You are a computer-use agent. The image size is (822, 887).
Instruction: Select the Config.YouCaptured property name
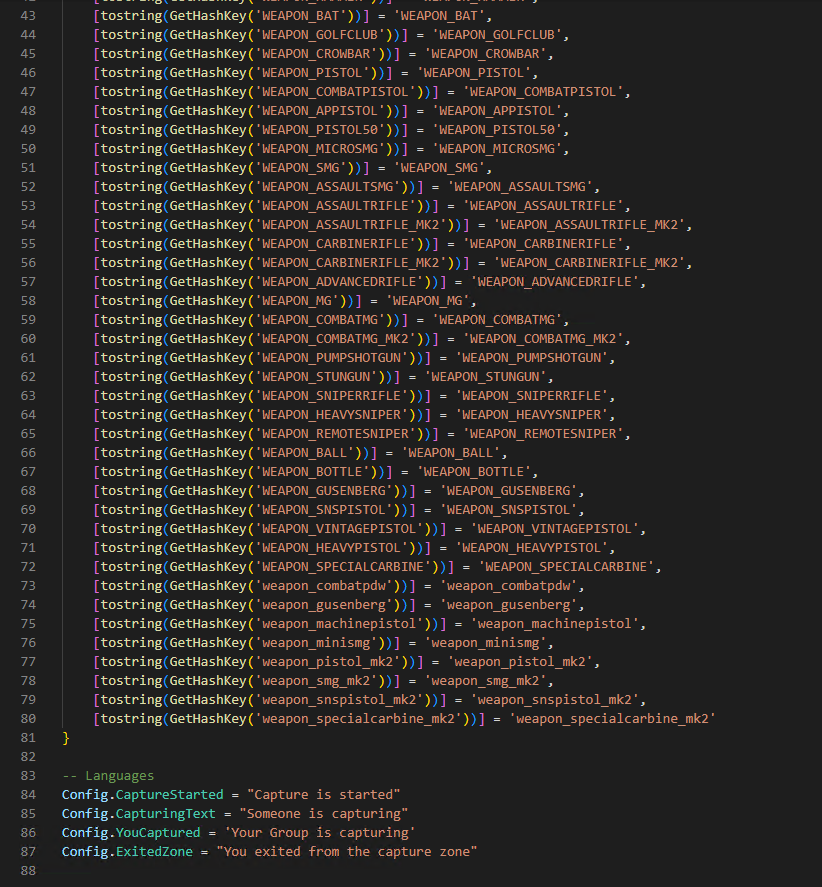click(x=158, y=833)
